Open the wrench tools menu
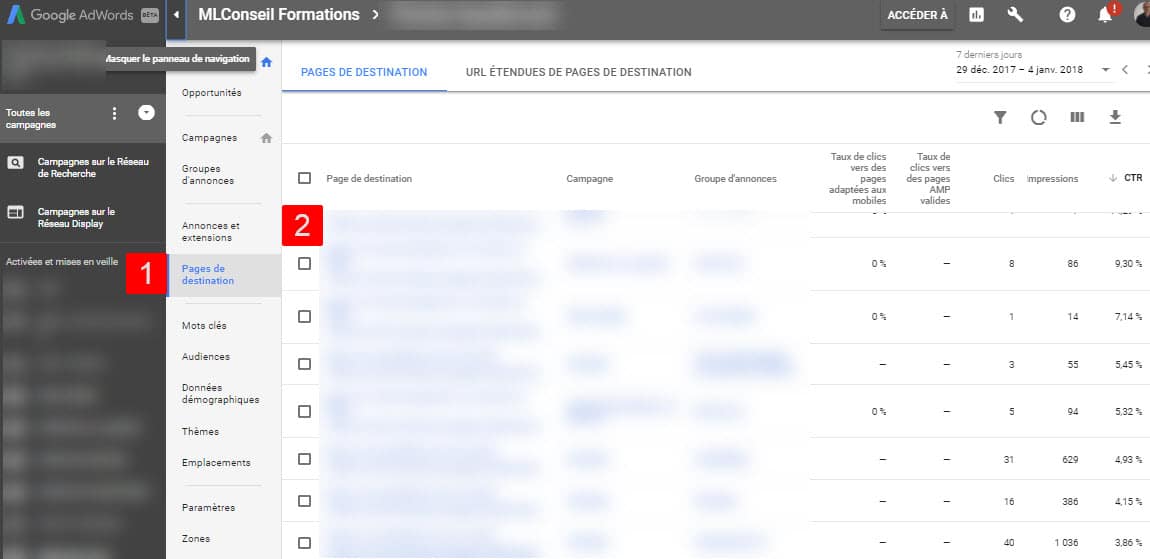Viewport: 1150px width, 559px height. pos(1016,15)
